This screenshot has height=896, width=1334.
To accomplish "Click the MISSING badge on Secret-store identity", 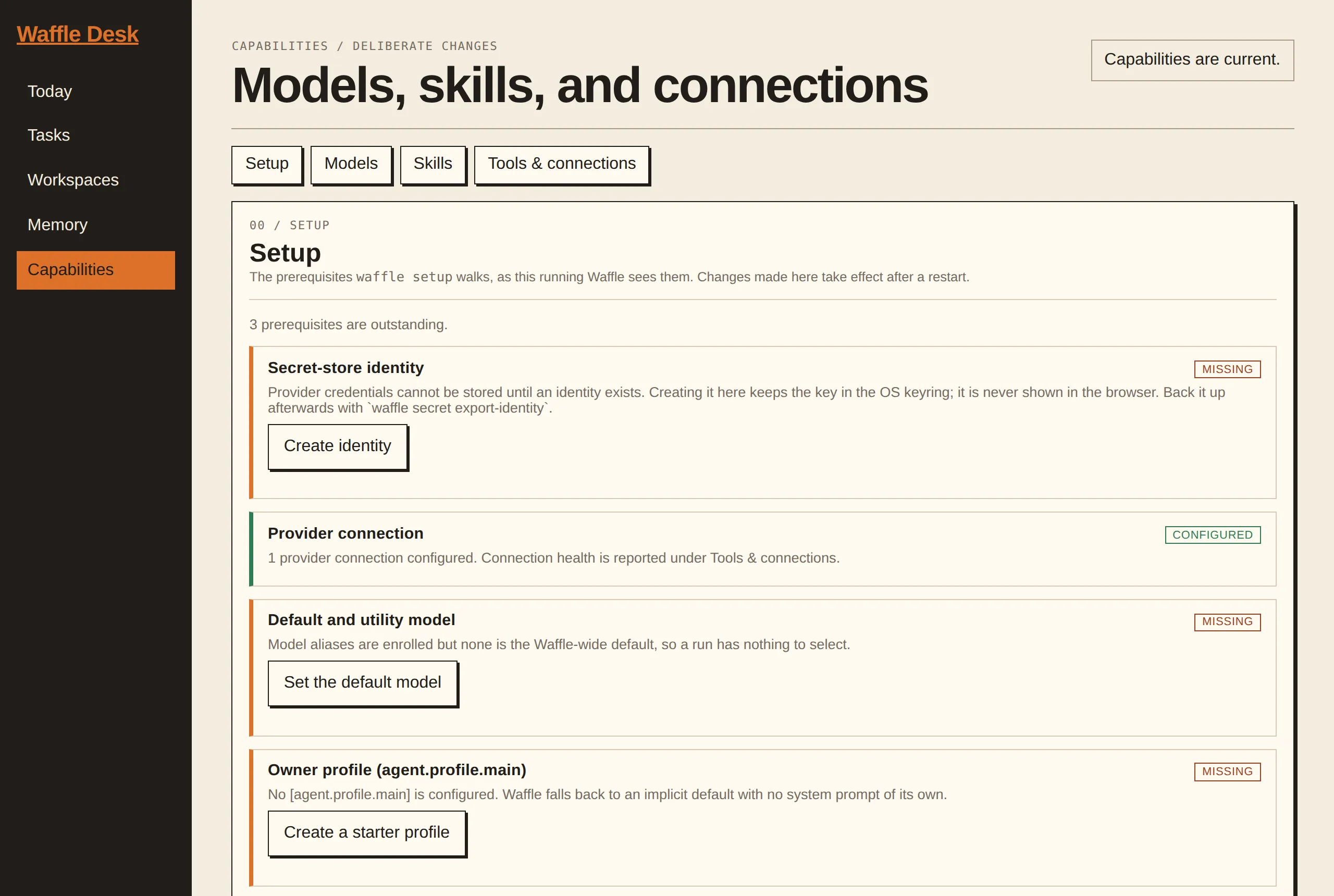I will [x=1227, y=369].
